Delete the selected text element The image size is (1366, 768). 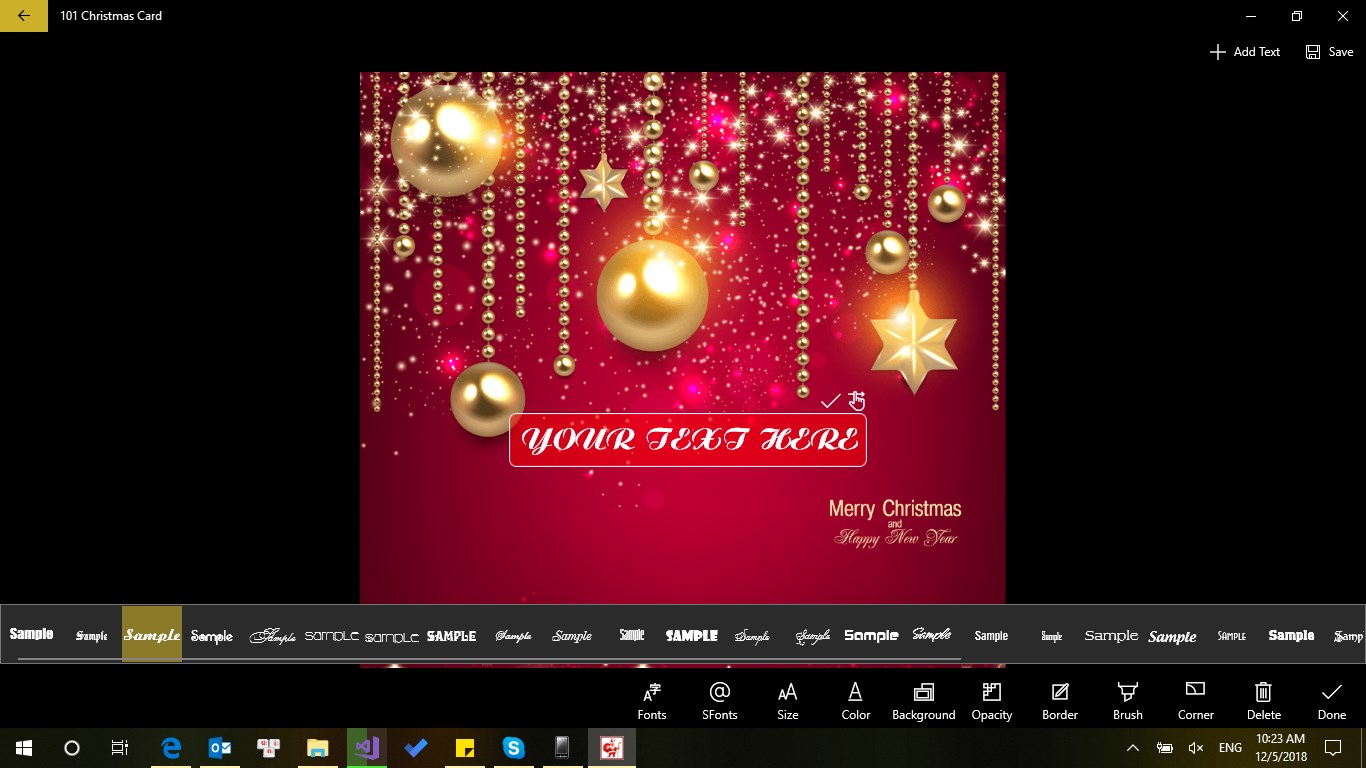1263,700
